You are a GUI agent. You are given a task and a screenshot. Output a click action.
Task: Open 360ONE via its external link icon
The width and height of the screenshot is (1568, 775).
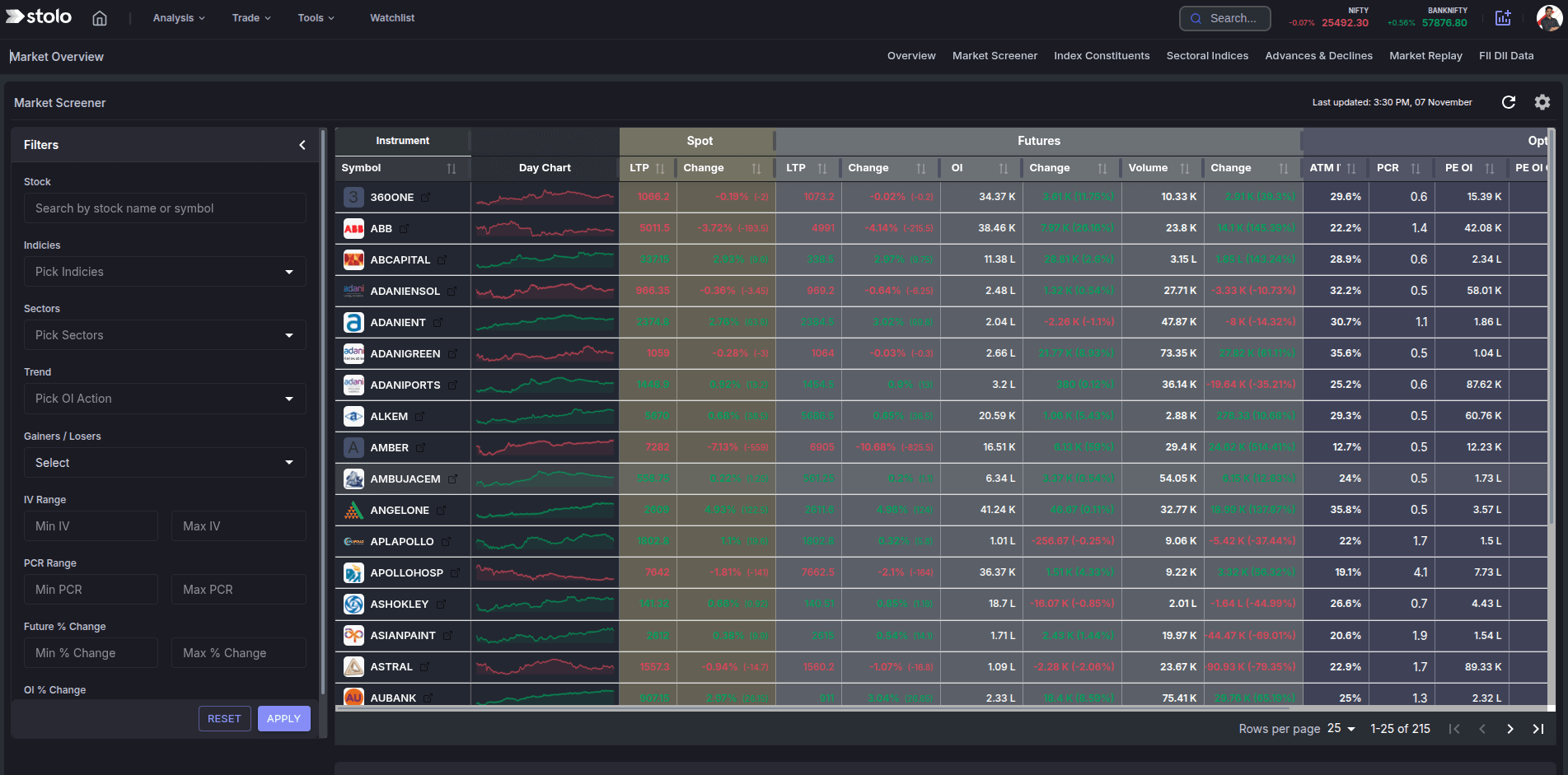coord(425,197)
